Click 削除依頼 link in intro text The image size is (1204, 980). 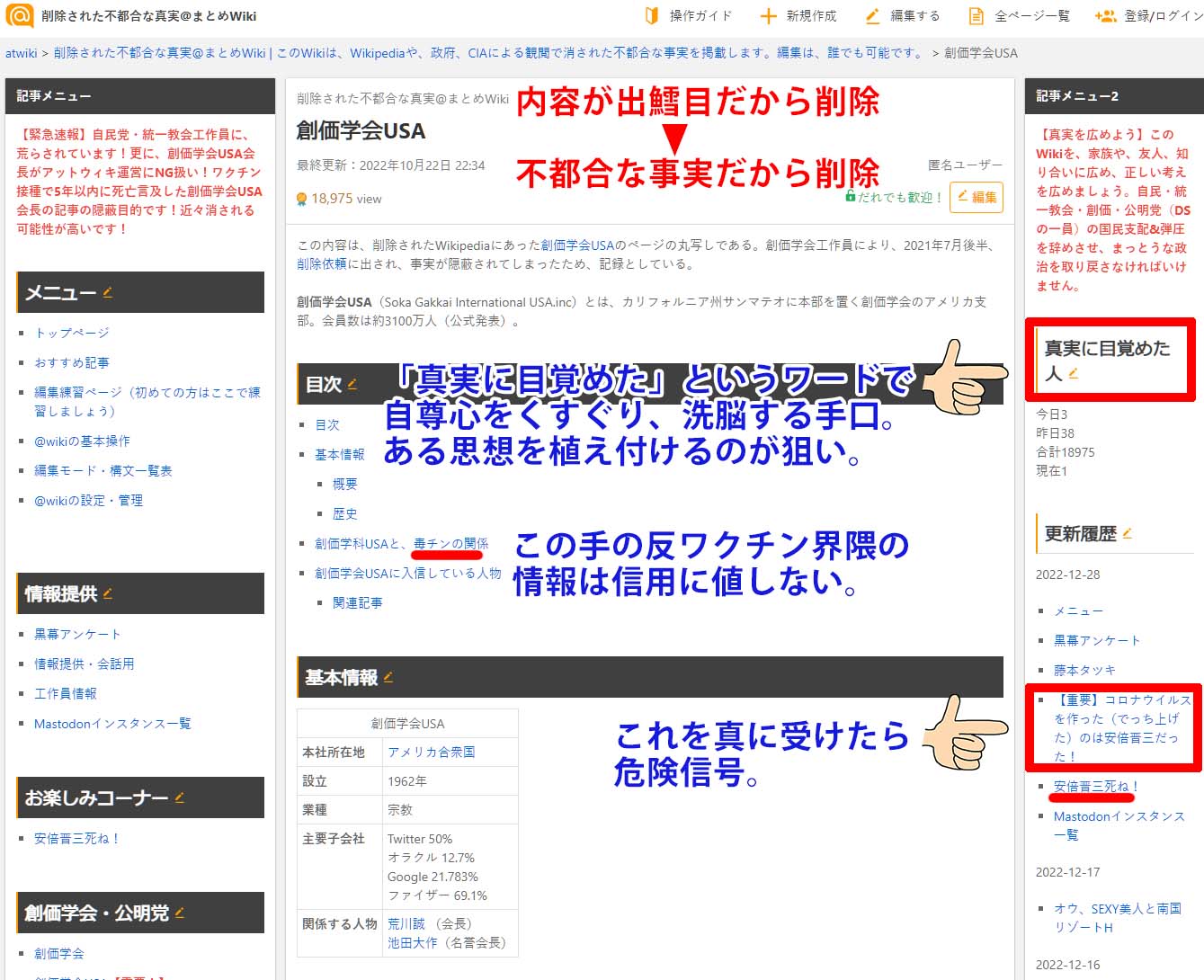tap(322, 263)
